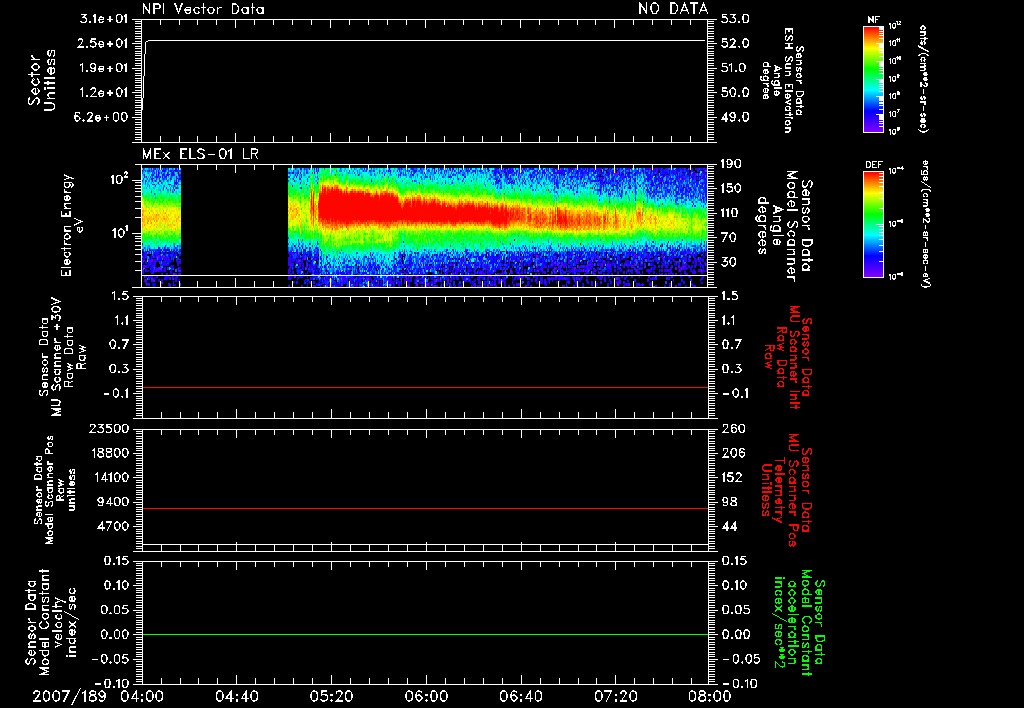Image resolution: width=1024 pixels, height=708 pixels.
Task: Click the '70' scanner angle value
Action: tap(729, 237)
